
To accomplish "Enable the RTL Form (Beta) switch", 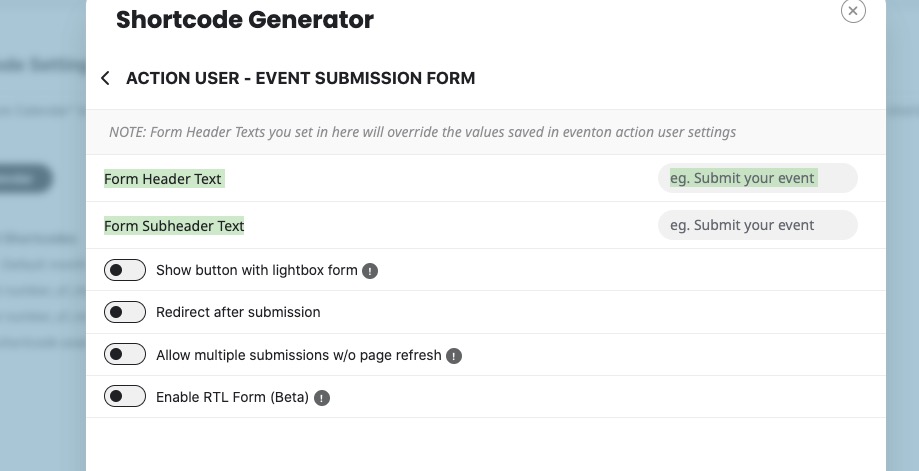I will pos(125,397).
